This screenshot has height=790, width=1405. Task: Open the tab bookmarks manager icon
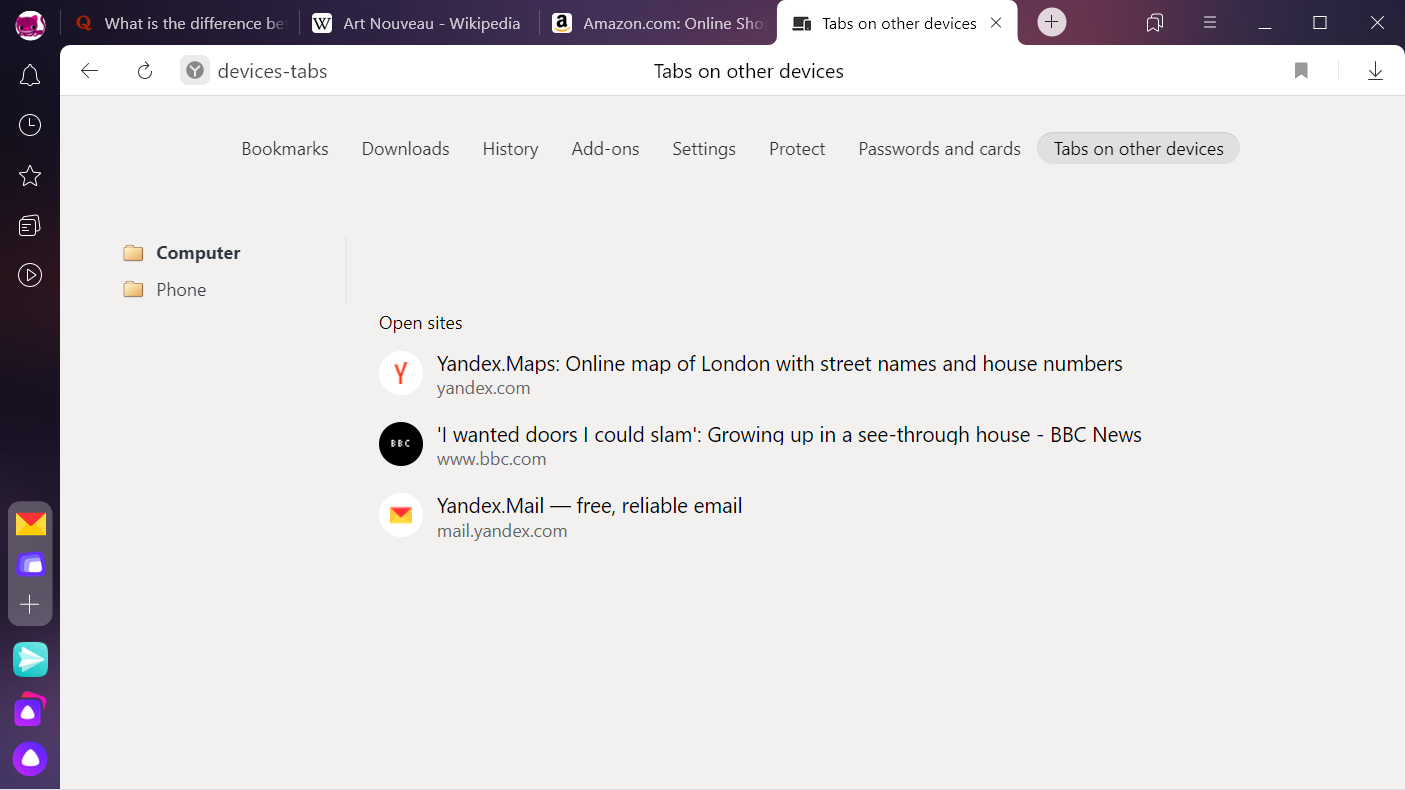click(1155, 22)
